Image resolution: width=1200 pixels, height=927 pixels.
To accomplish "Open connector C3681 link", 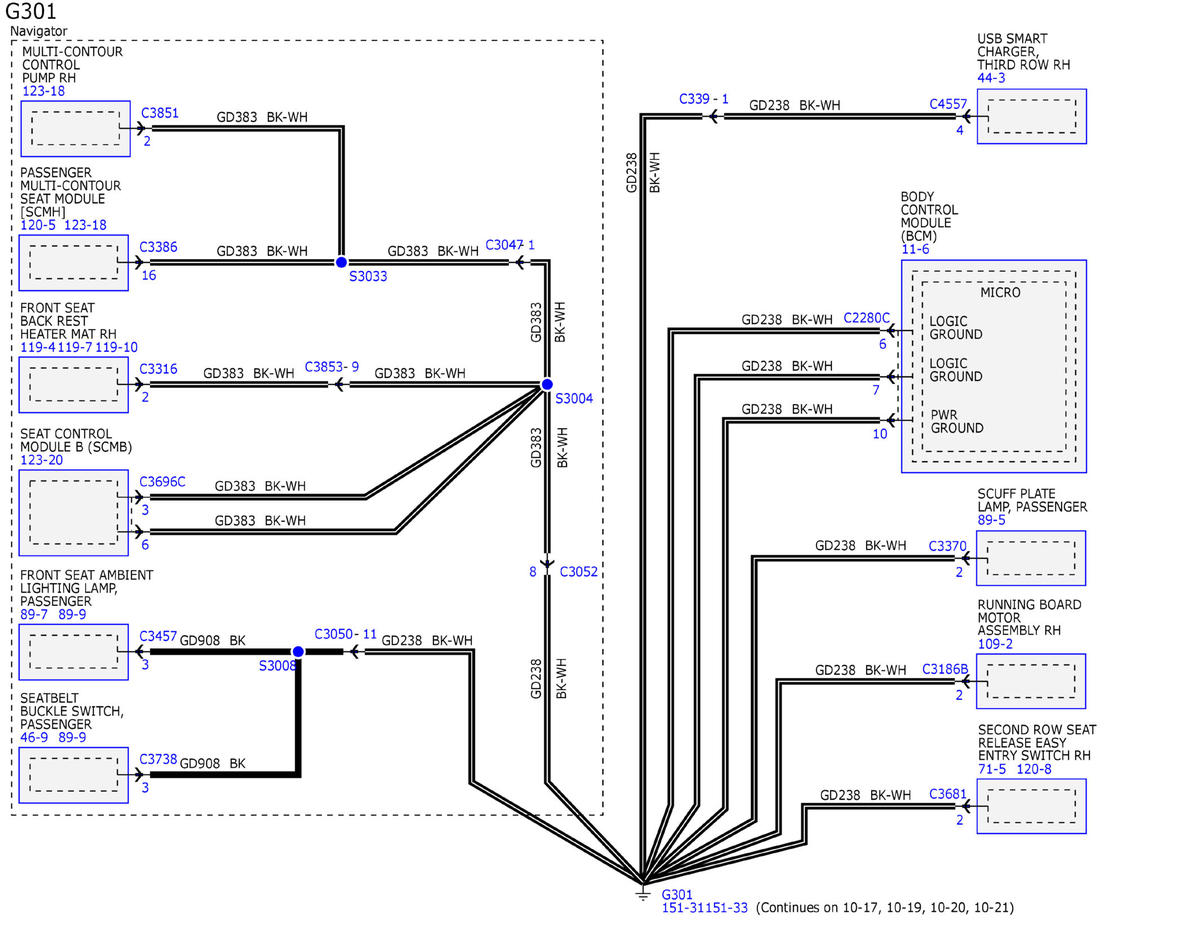I will click(948, 794).
